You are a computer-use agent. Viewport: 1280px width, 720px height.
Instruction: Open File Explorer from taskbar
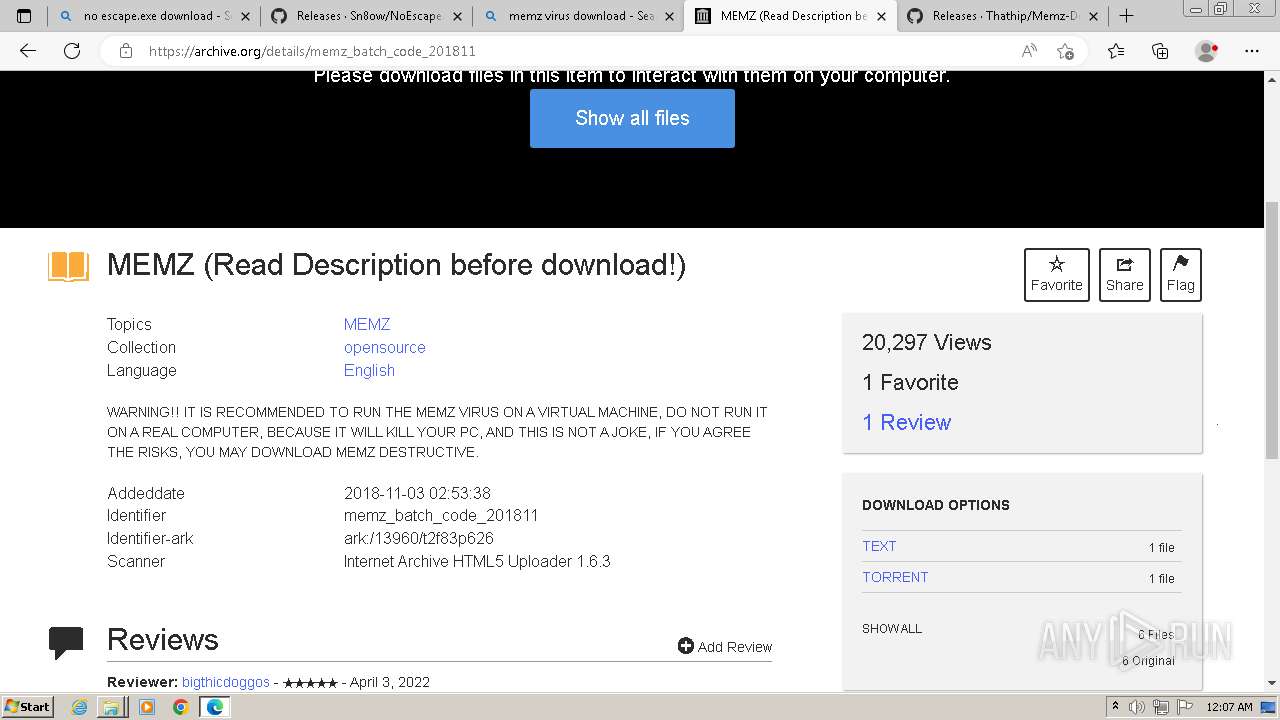pos(111,707)
